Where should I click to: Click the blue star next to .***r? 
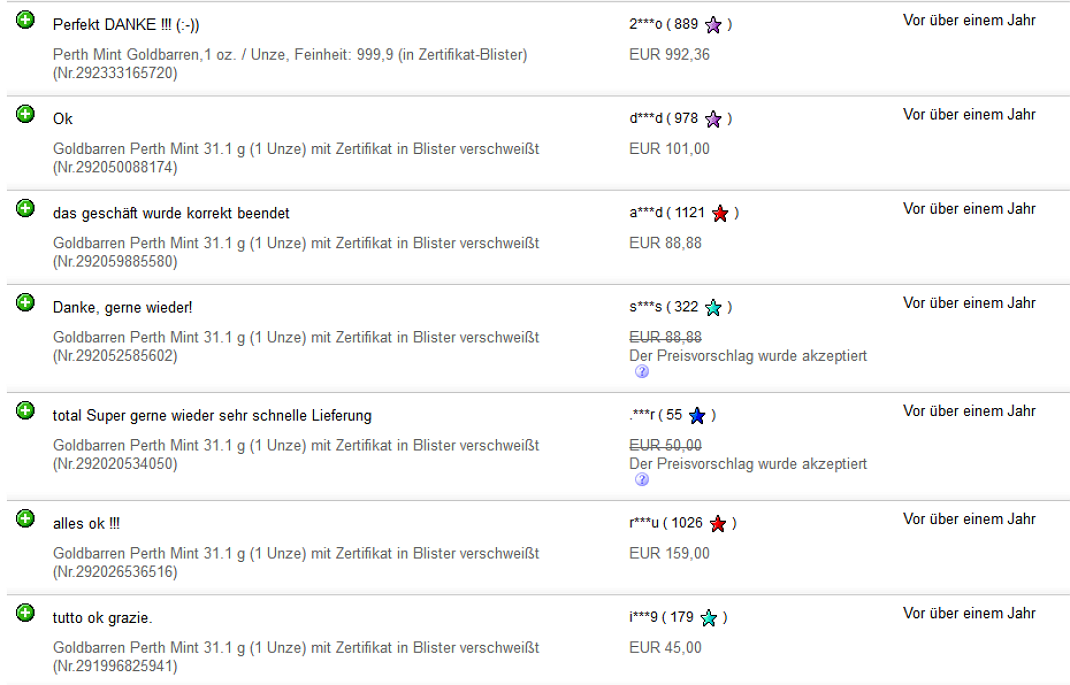click(x=697, y=416)
